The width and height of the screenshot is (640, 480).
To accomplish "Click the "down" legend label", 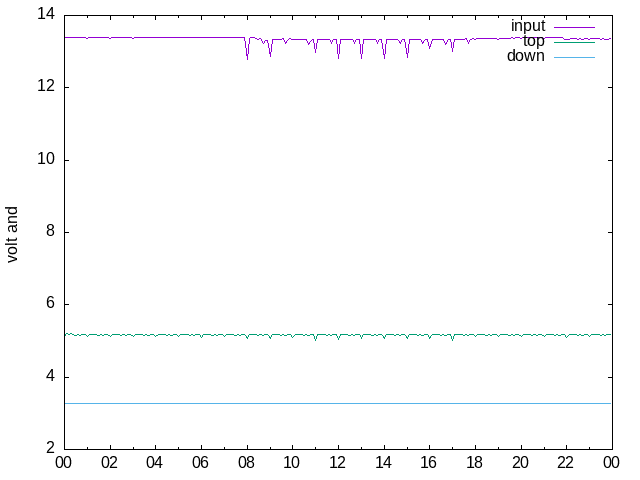I will click(x=525, y=56).
